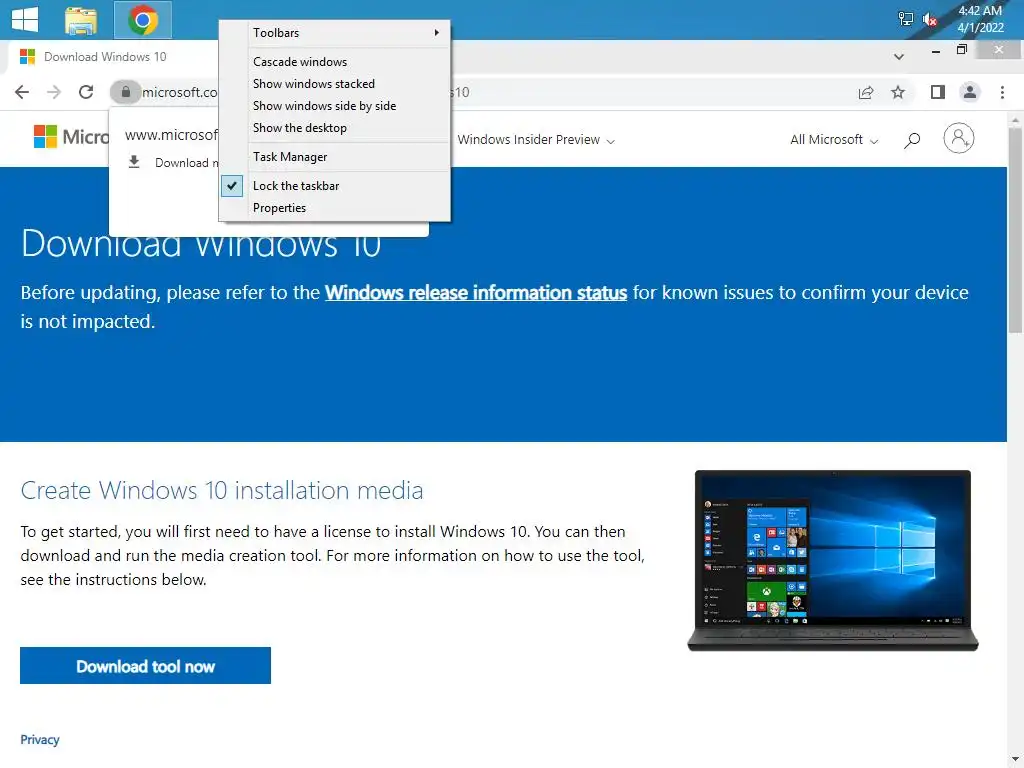Expand Windows Insider Preview dropdown
Screen dimensions: 1024x768
536,140
